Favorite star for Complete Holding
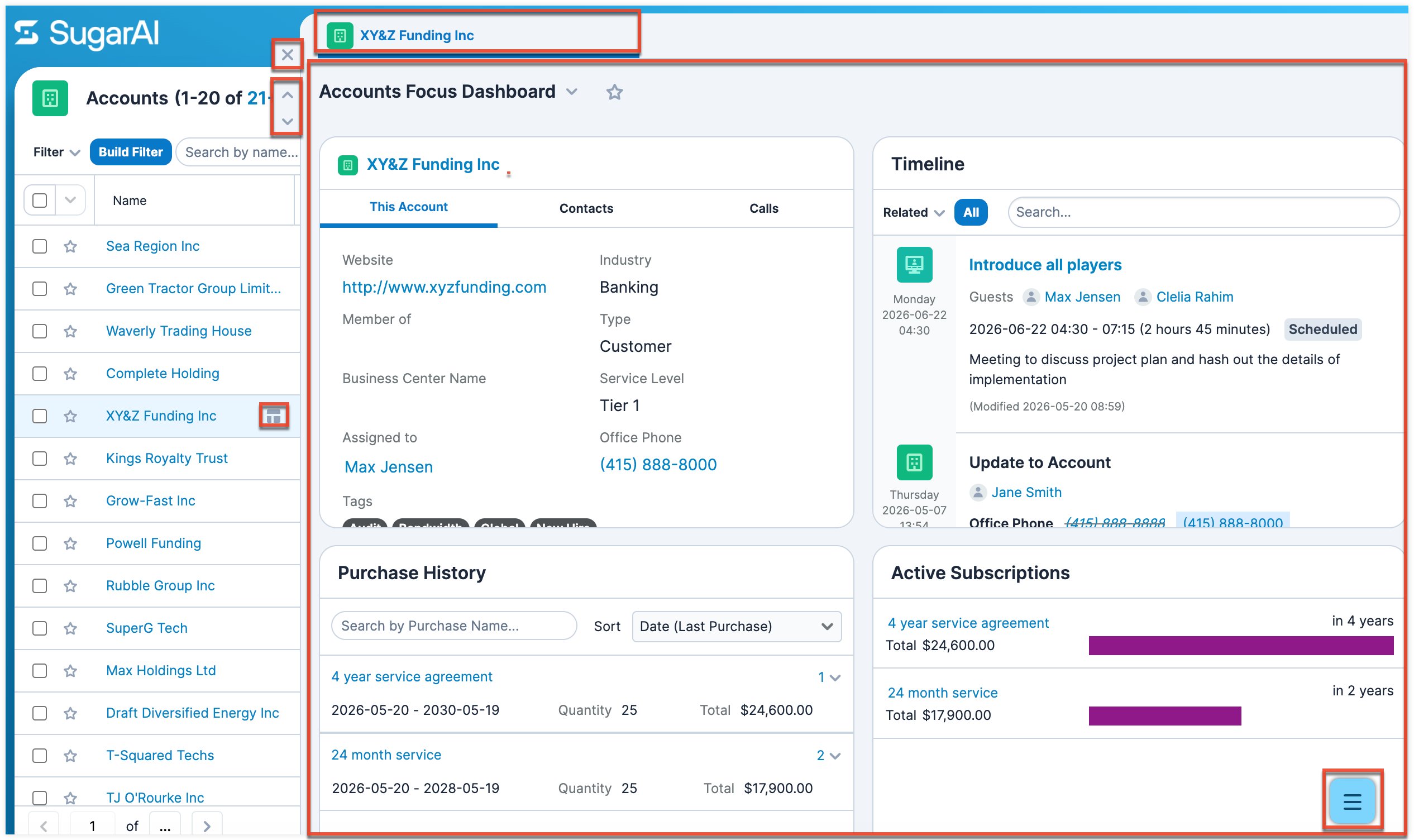 coord(70,374)
